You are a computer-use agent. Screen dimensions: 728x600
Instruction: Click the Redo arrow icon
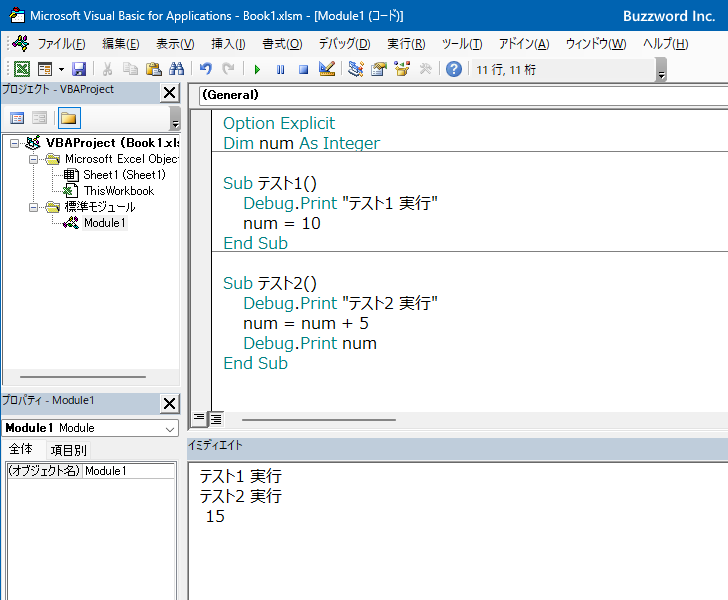click(228, 69)
